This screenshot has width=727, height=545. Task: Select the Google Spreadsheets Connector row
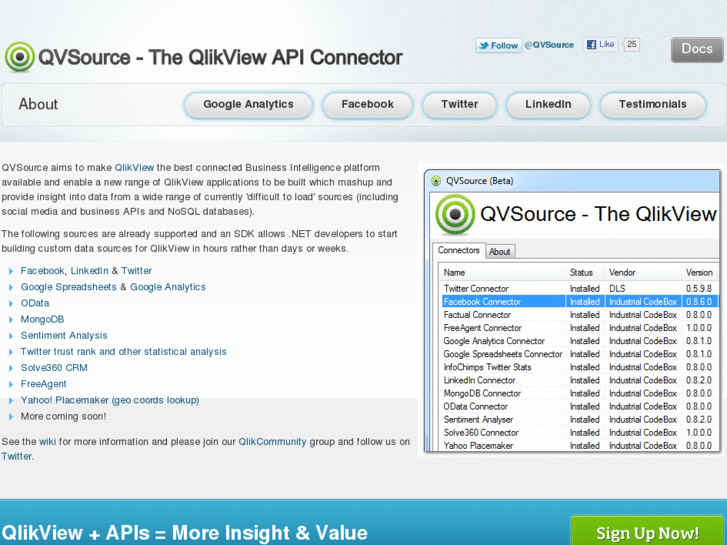pos(579,354)
